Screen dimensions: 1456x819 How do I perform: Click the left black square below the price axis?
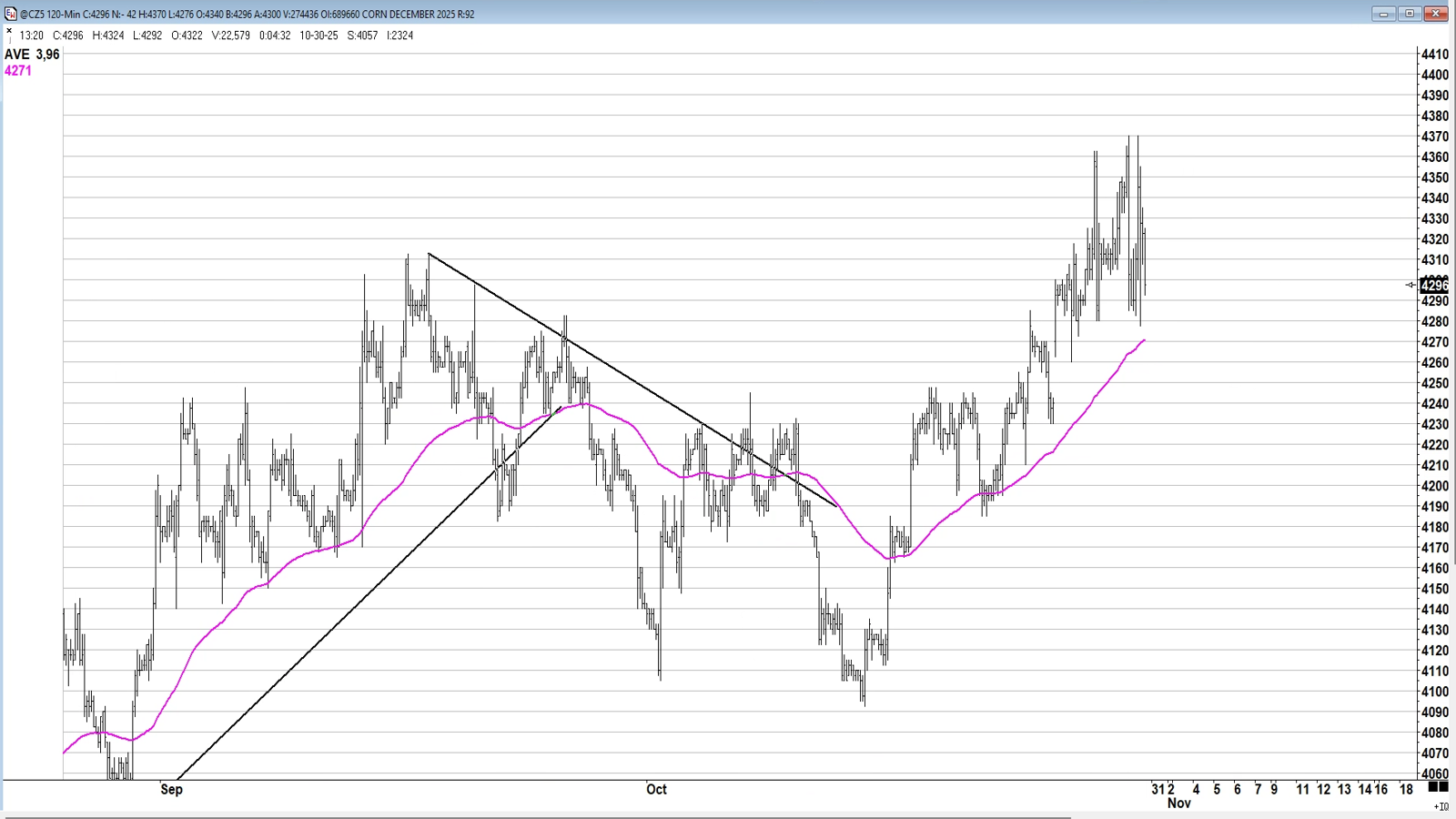[x=1432, y=786]
